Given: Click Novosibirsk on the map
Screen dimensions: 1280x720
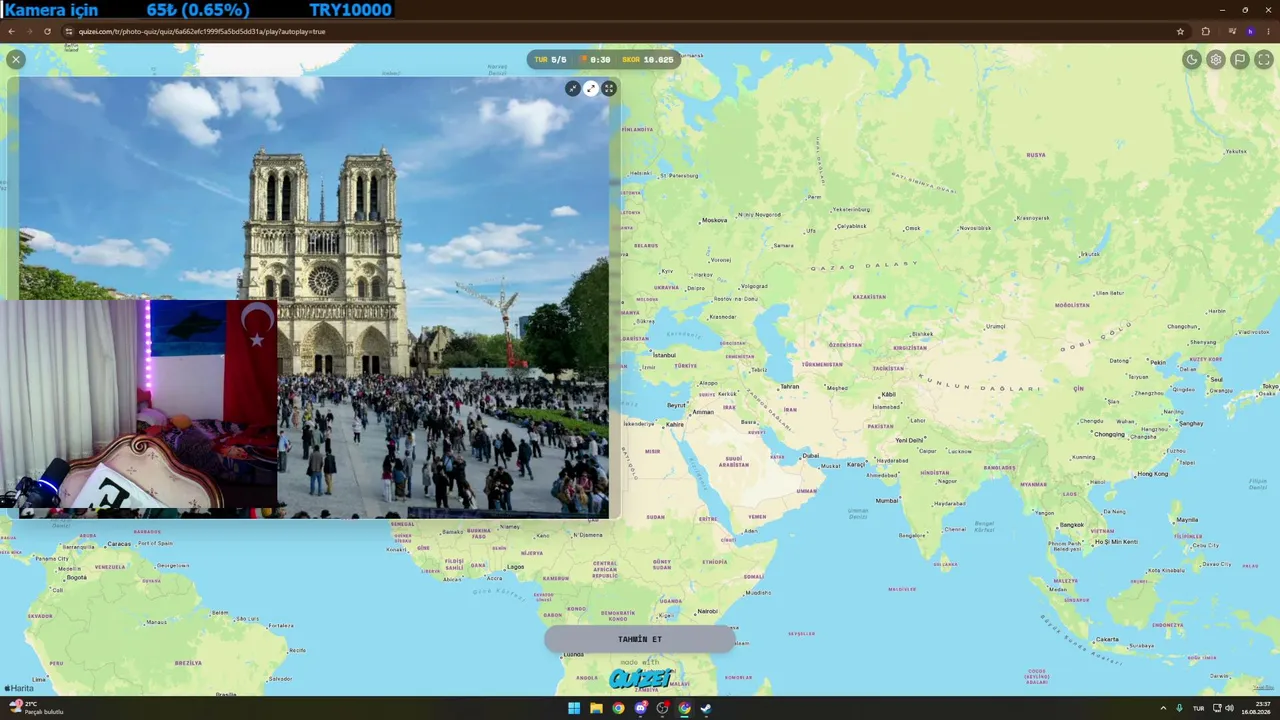Looking at the screenshot, I should click(974, 227).
